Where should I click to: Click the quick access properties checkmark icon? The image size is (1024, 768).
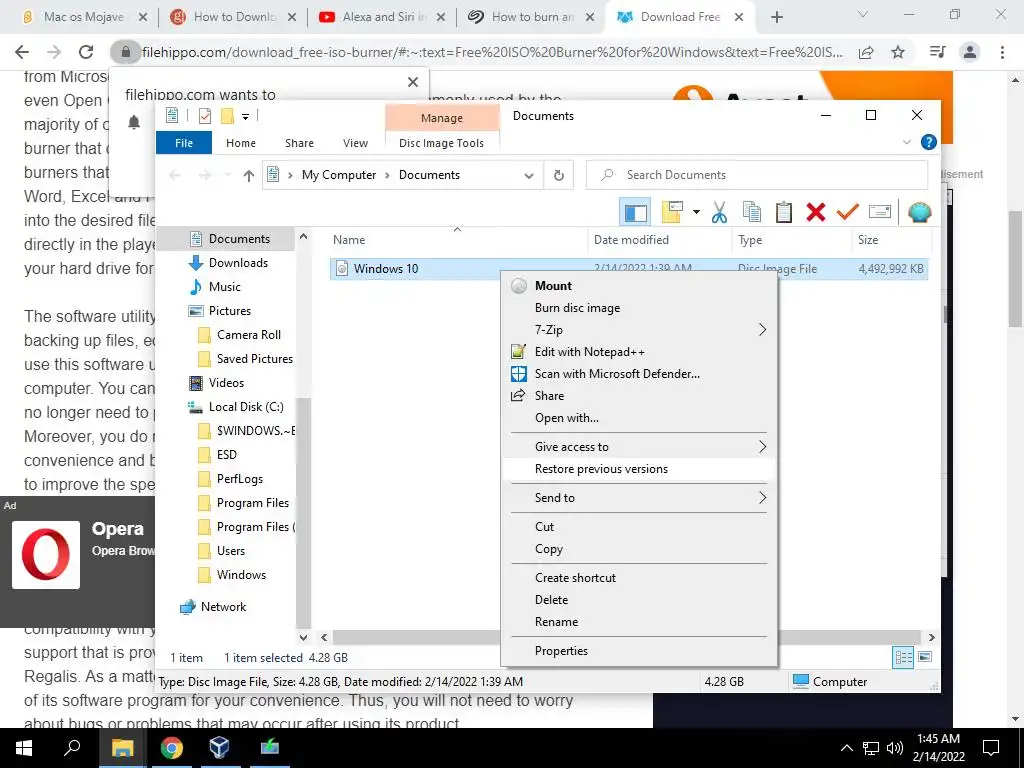click(x=204, y=116)
